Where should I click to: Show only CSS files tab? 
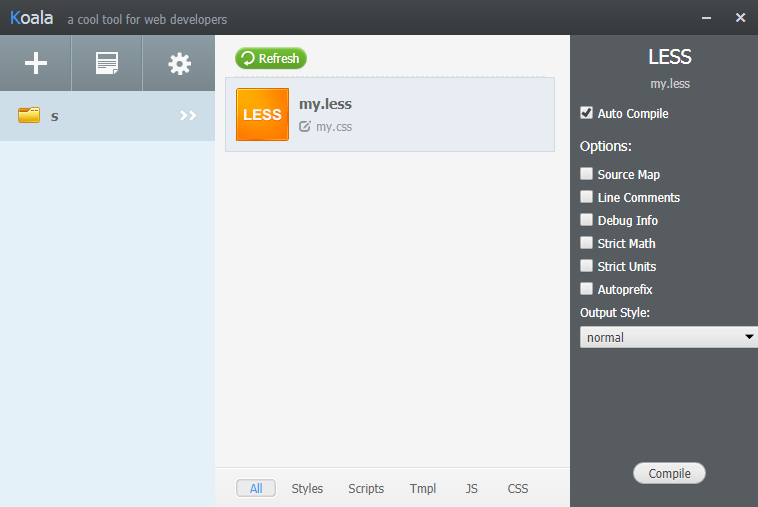point(518,489)
